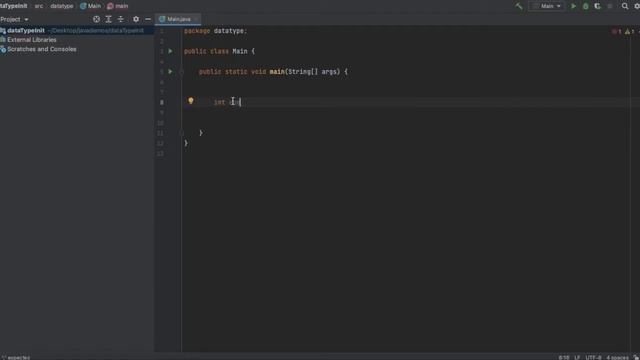The image size is (640, 360).
Task: Click the main method breadcrumb
Action: (x=118, y=6)
